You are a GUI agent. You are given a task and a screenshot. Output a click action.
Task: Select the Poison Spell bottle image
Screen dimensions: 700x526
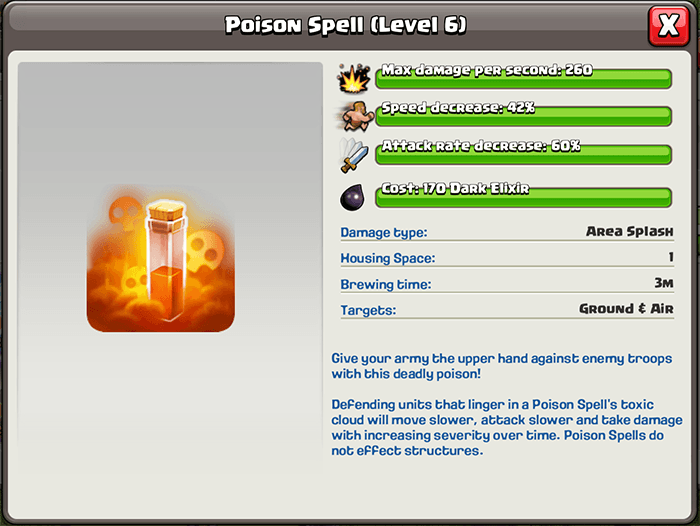pyautogui.click(x=161, y=259)
